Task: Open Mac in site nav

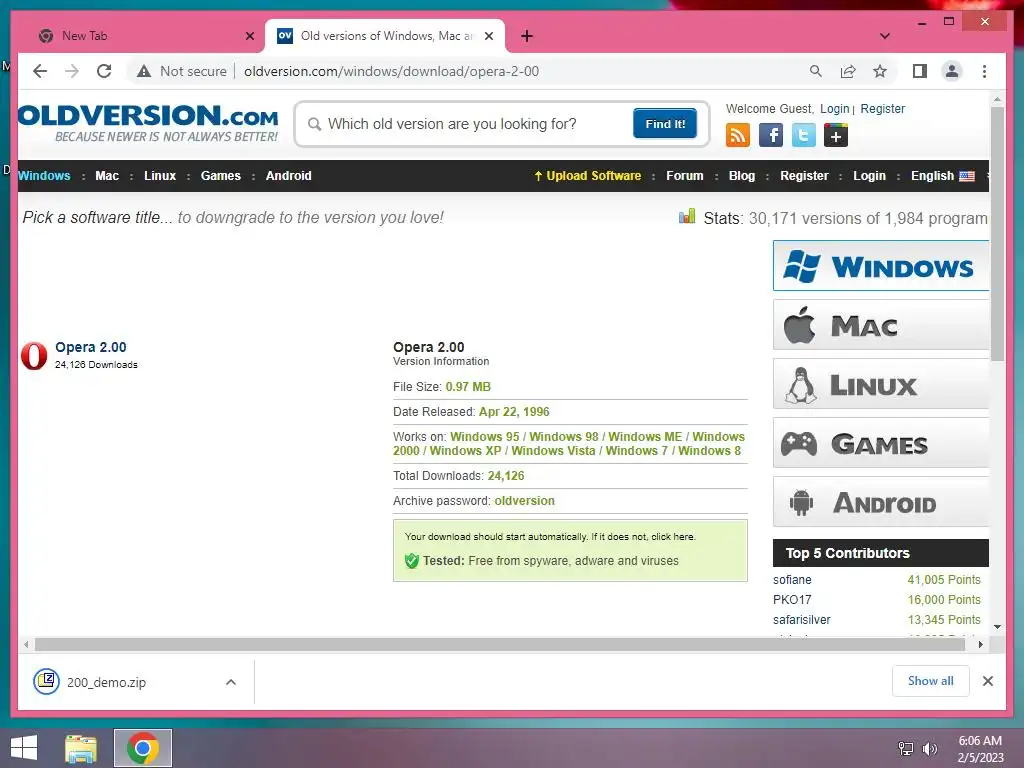Action: coord(107,176)
